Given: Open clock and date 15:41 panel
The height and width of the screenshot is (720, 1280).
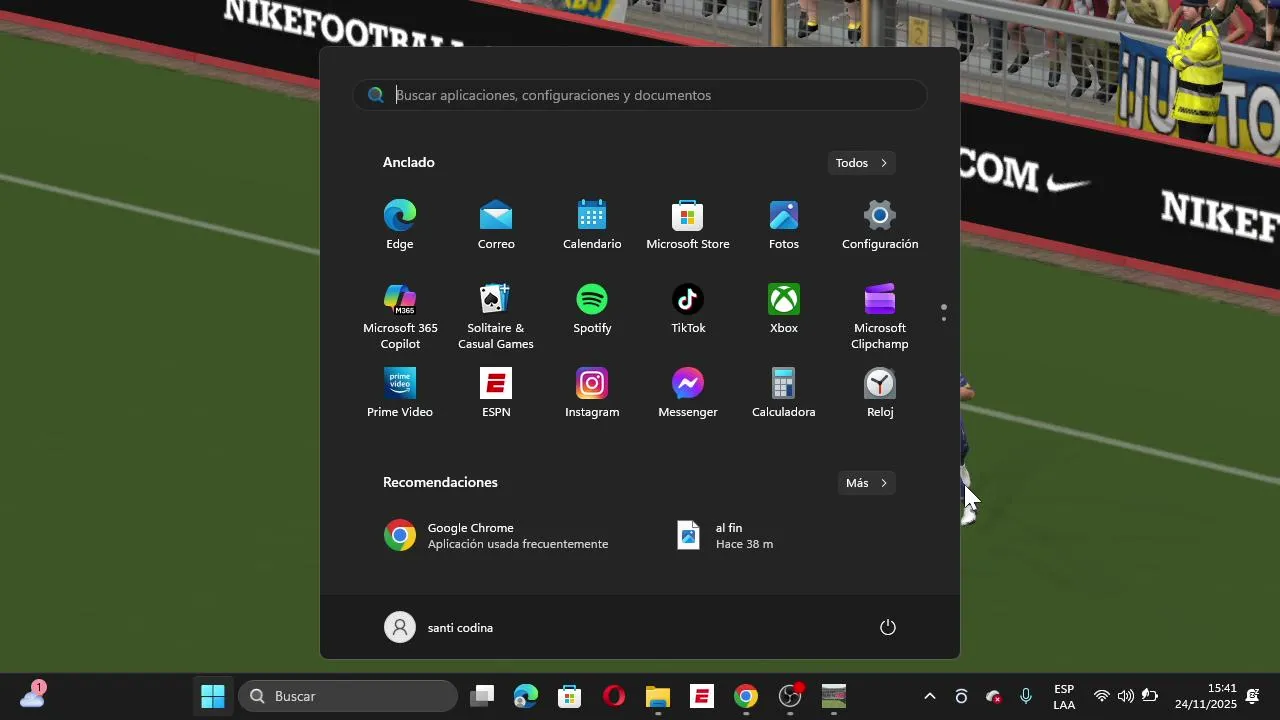Looking at the screenshot, I should tap(1205, 696).
